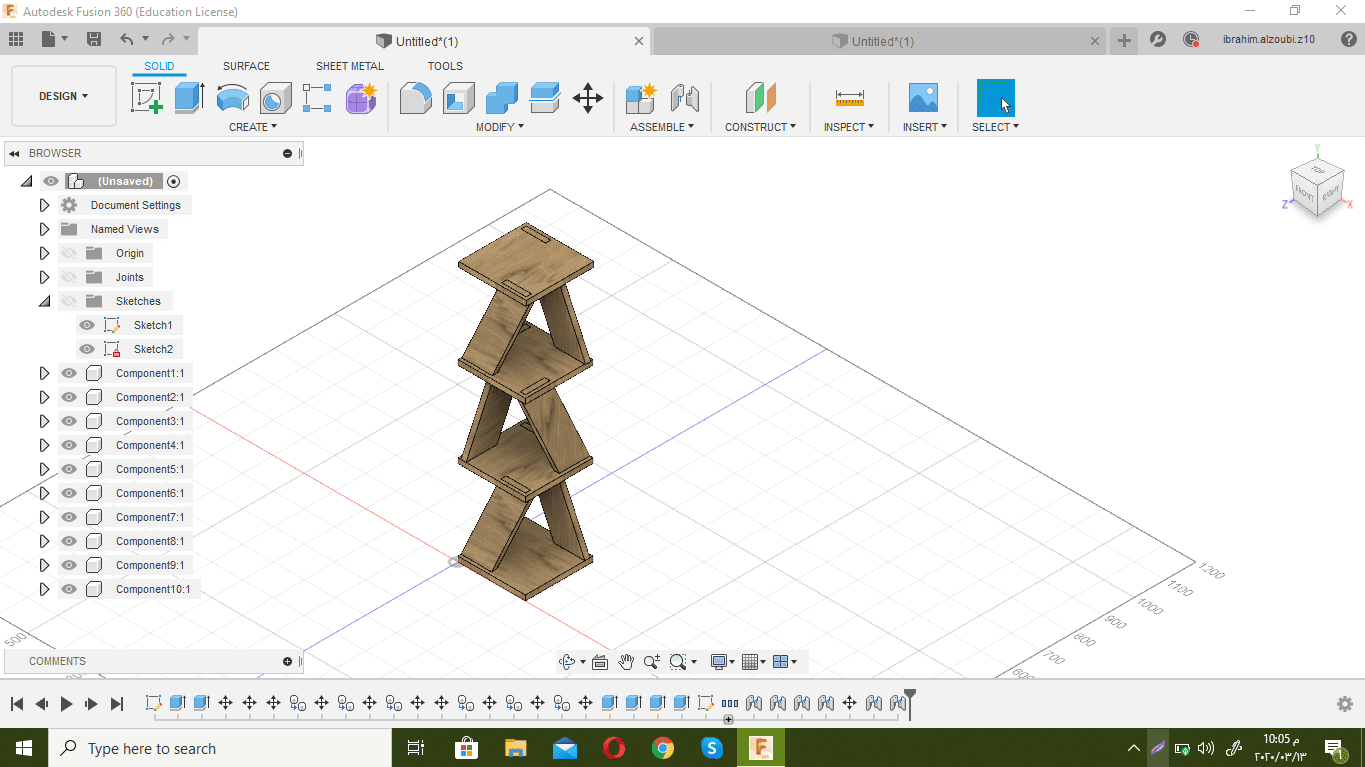Expand Component2:1 node

(44, 397)
